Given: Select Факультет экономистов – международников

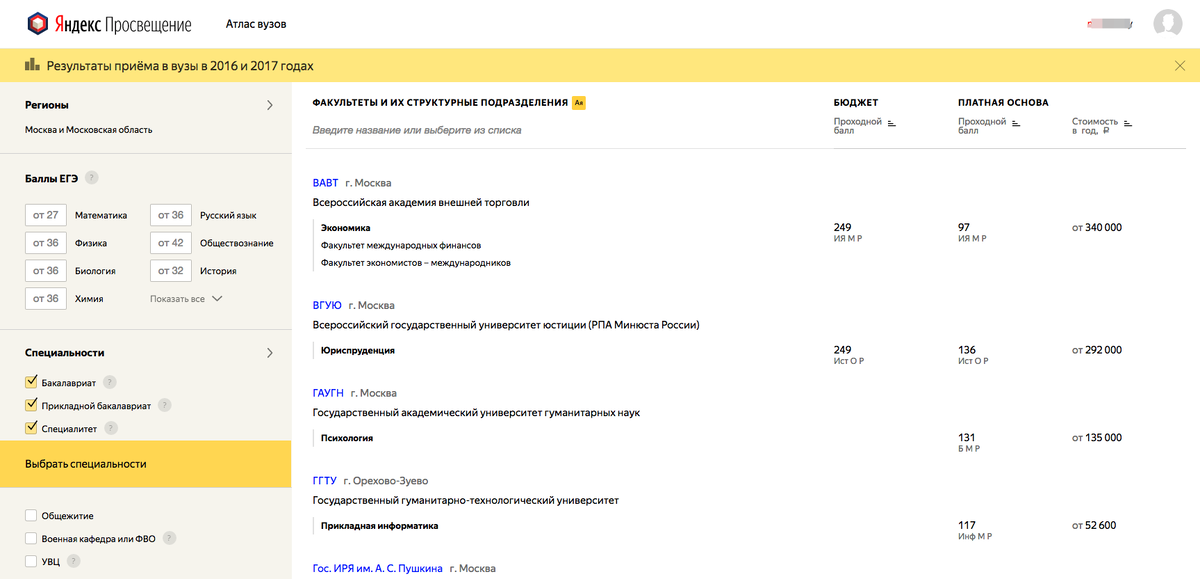Looking at the screenshot, I should [416, 263].
